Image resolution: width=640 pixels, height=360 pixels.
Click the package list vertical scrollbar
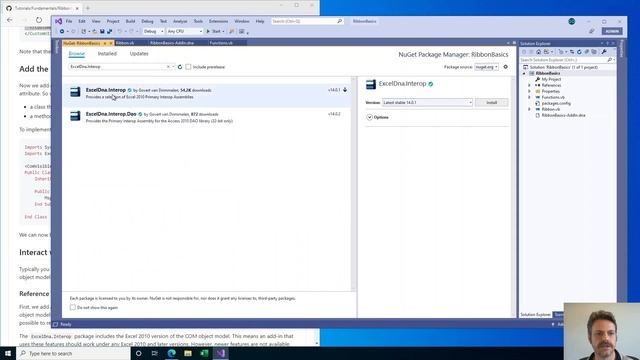coord(353,184)
